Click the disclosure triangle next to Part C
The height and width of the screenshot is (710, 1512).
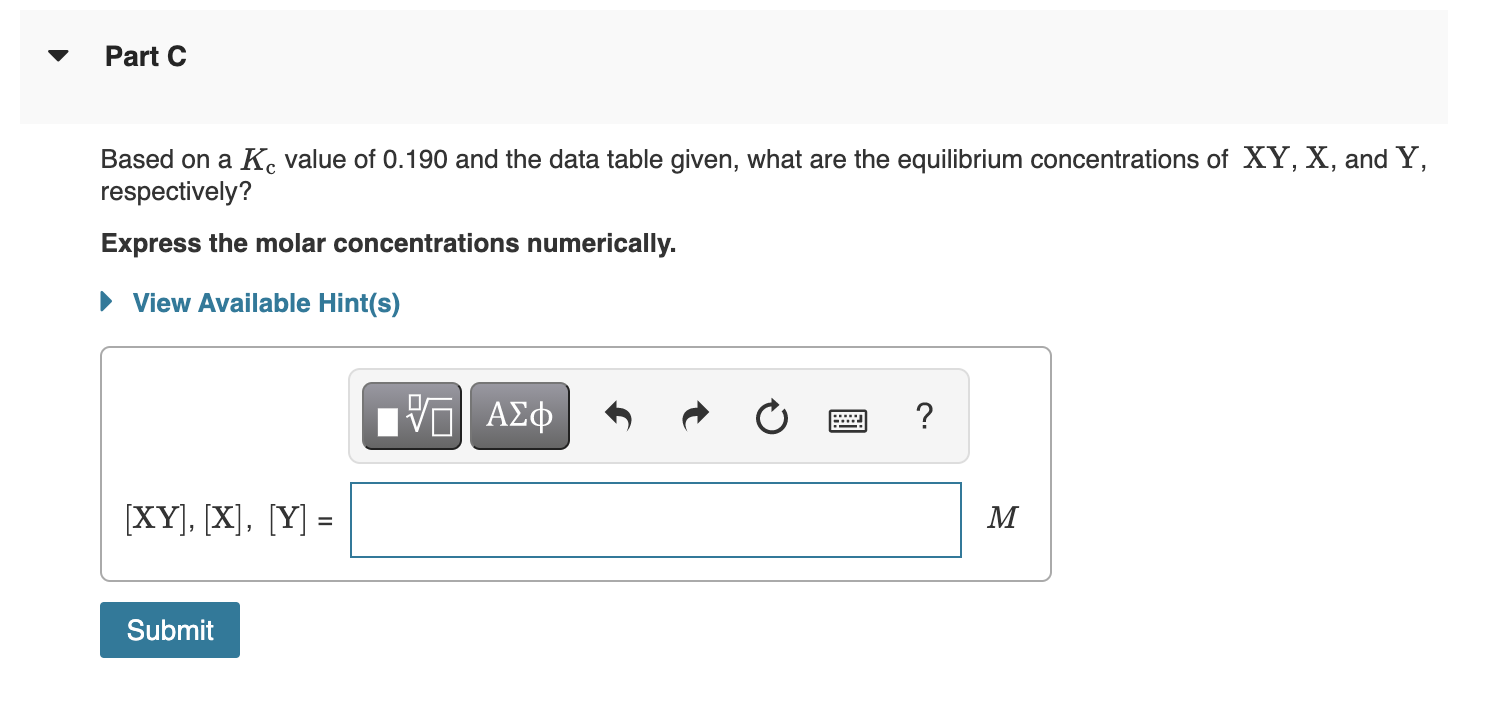point(57,55)
